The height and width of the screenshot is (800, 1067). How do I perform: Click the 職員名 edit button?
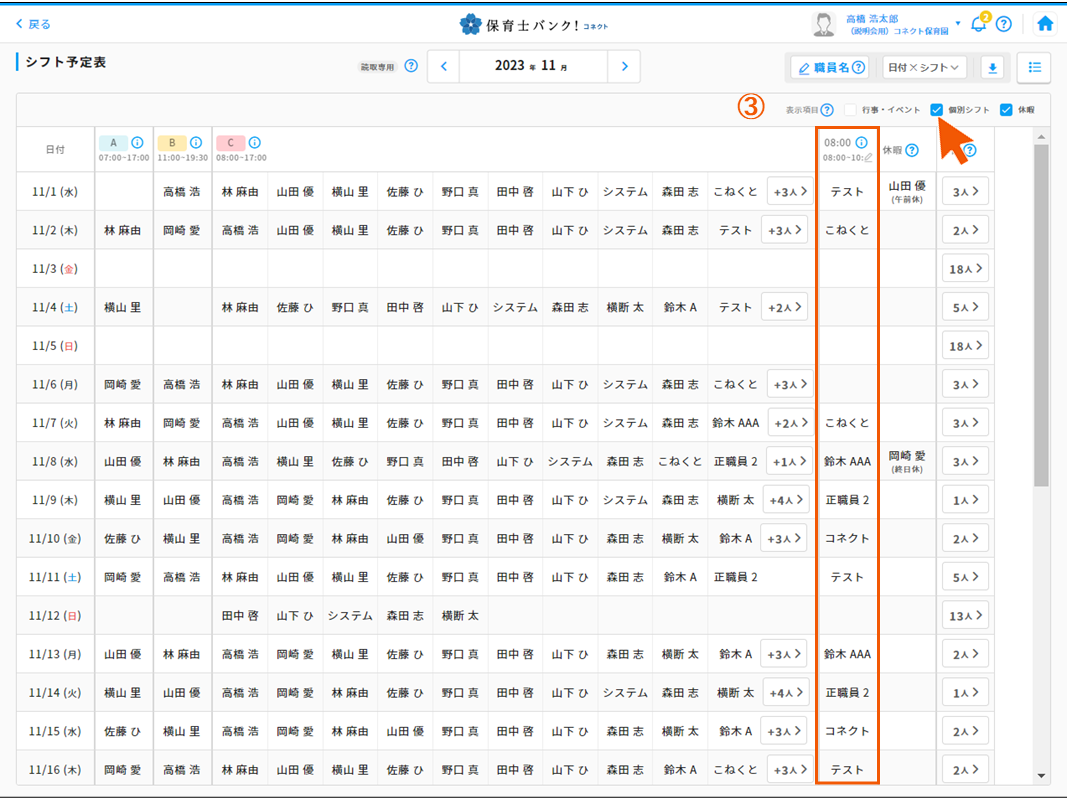[830, 67]
